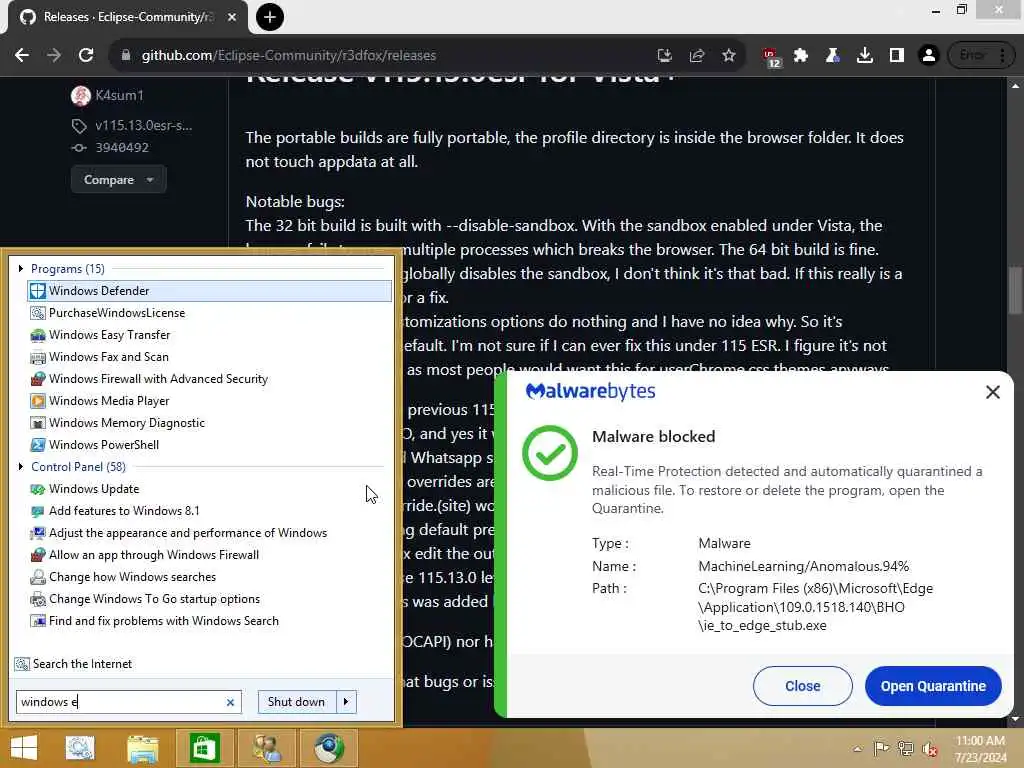Click the share page icon

pyautogui.click(x=697, y=56)
